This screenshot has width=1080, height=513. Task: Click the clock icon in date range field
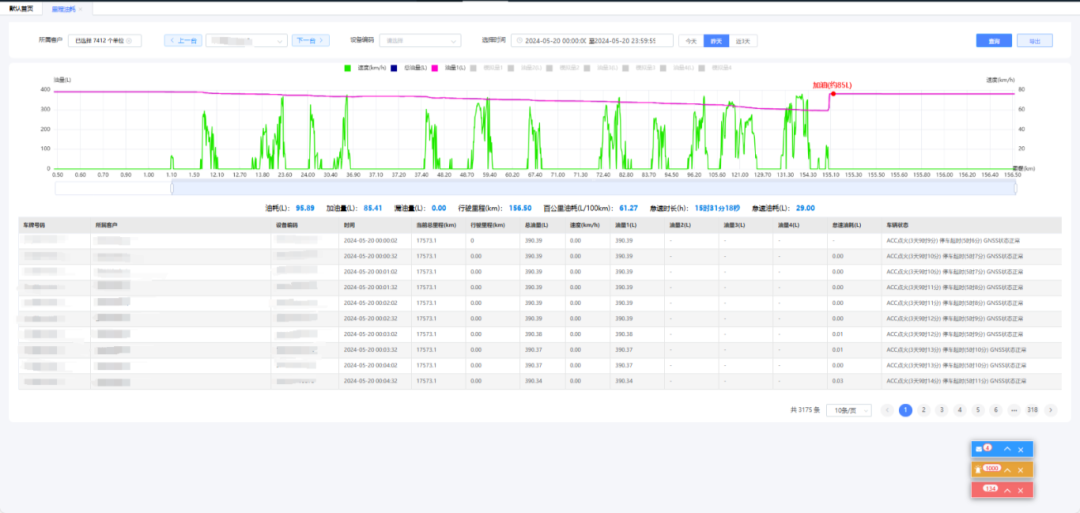pos(519,41)
